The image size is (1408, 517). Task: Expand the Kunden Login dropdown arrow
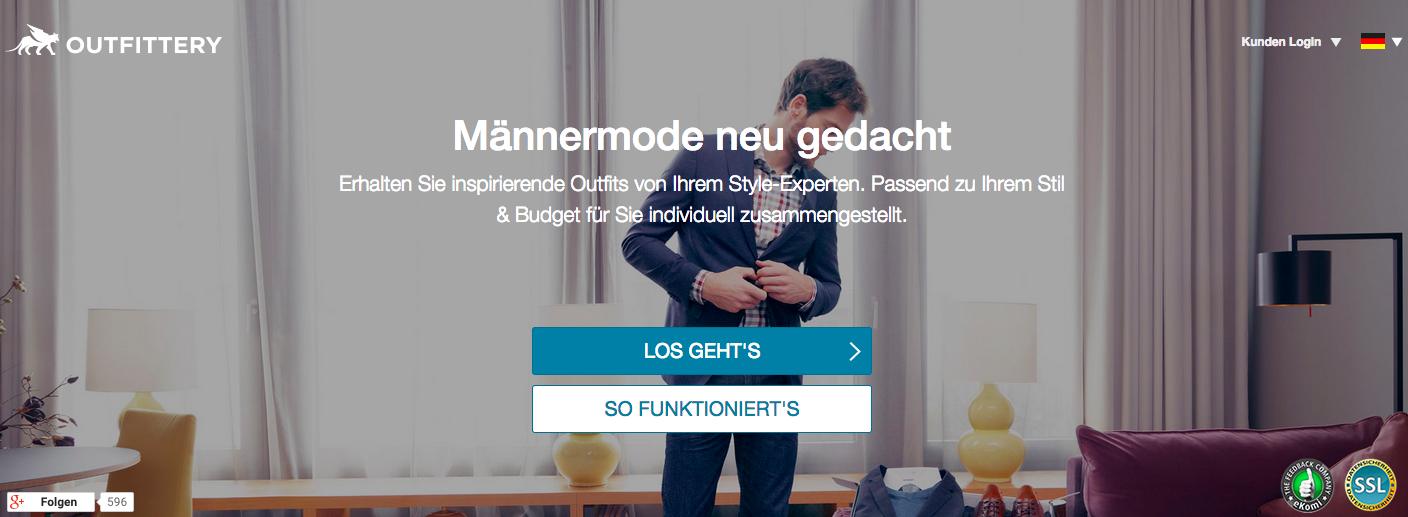tap(1336, 42)
